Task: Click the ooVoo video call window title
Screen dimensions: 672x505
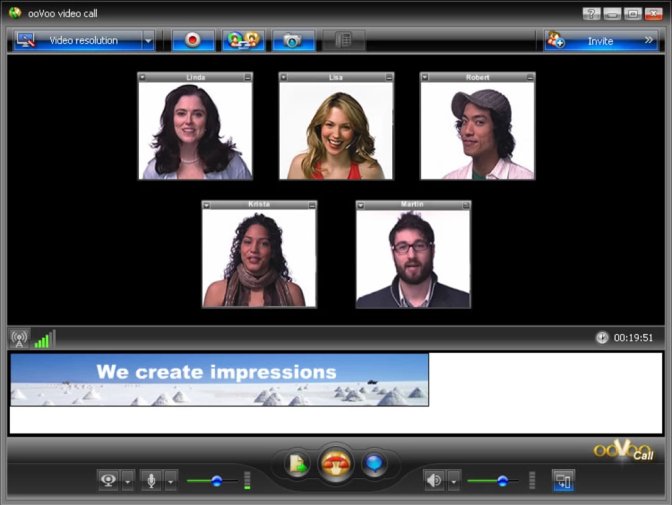Action: tap(63, 14)
